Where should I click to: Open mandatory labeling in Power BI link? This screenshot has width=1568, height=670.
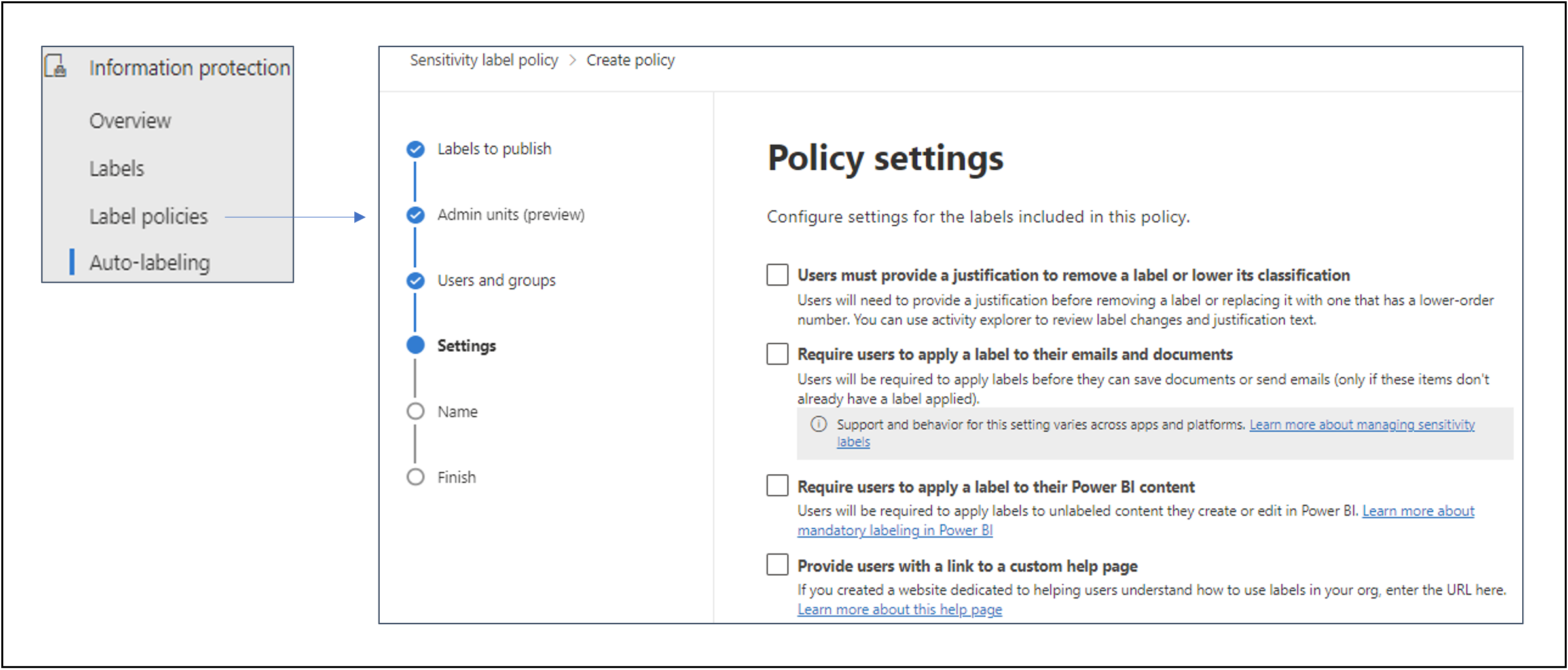point(894,530)
